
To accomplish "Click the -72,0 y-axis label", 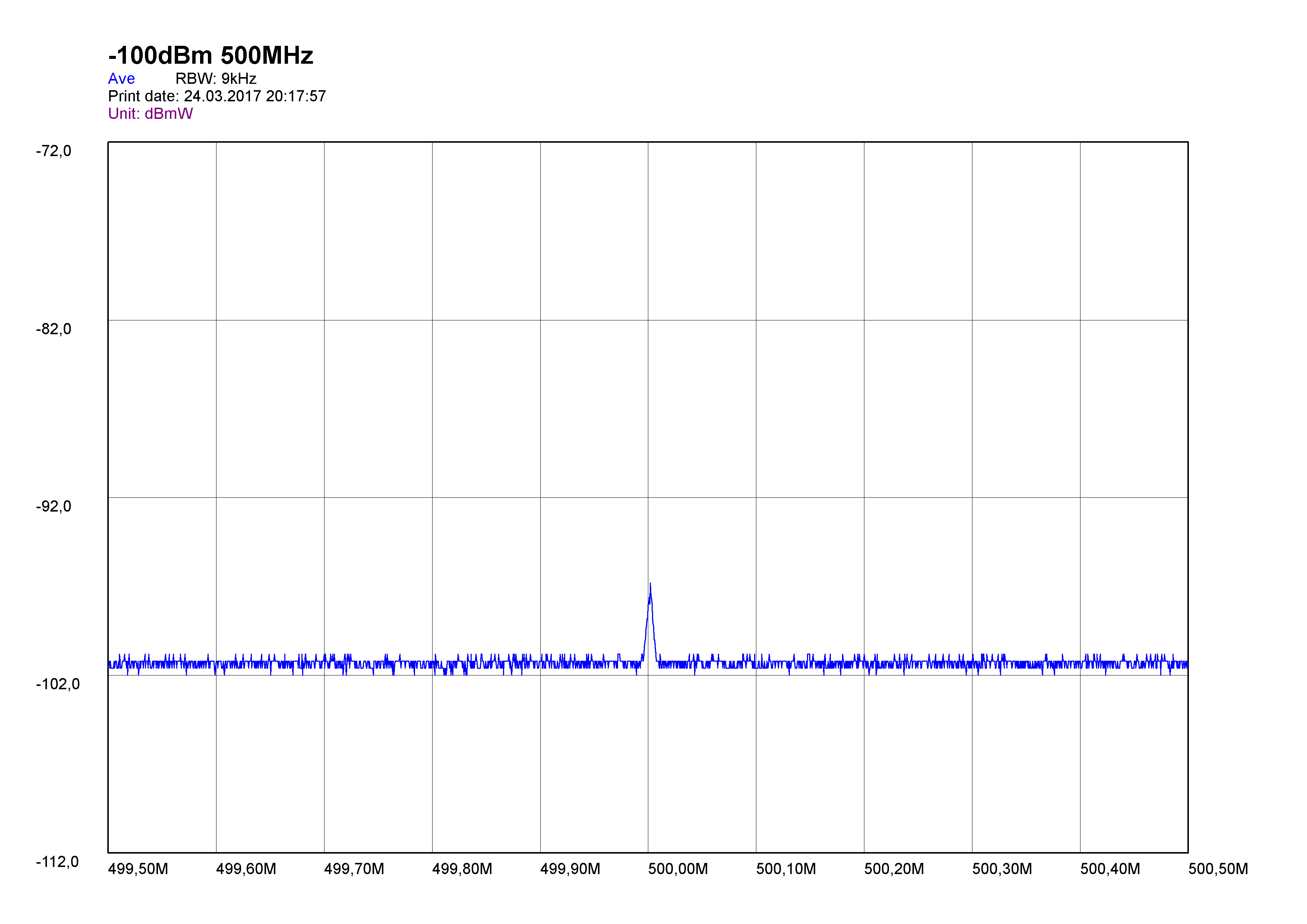I will pos(54,151).
